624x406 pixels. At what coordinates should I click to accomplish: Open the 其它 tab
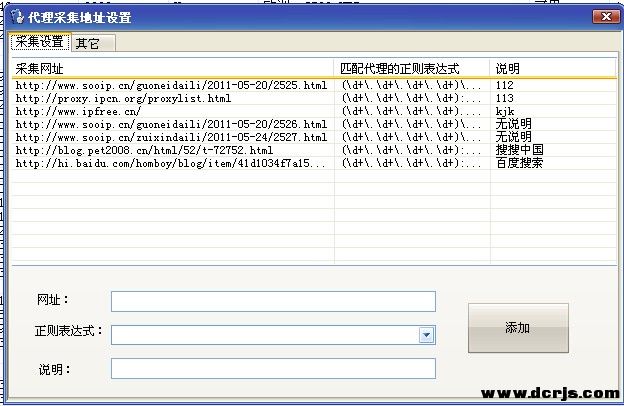tap(93, 43)
